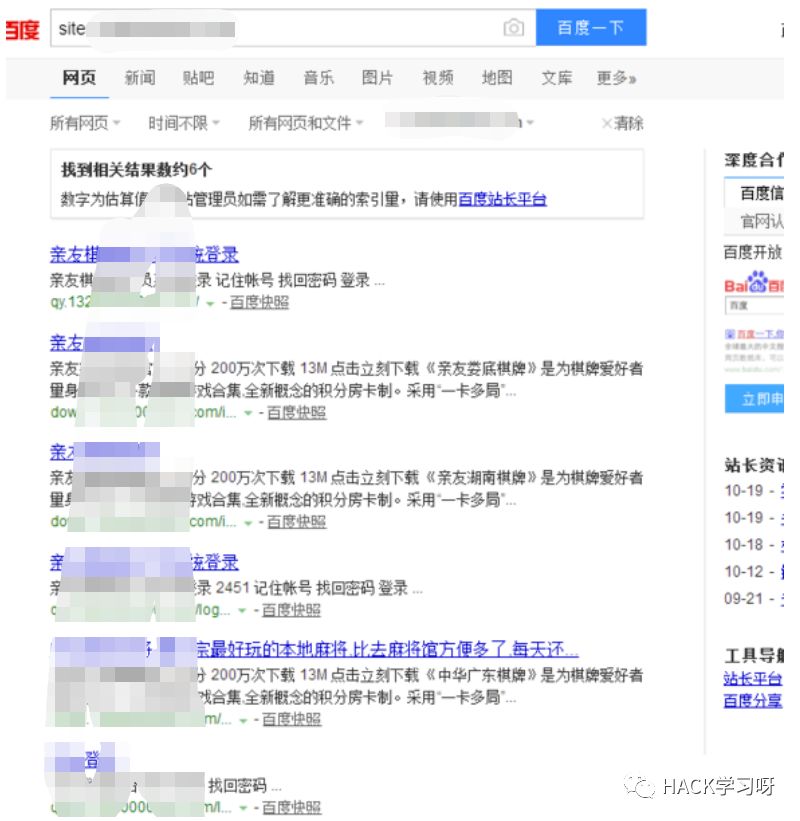800x821 pixels.
Task: Click 清除 to clear the filters
Action: [x=623, y=123]
